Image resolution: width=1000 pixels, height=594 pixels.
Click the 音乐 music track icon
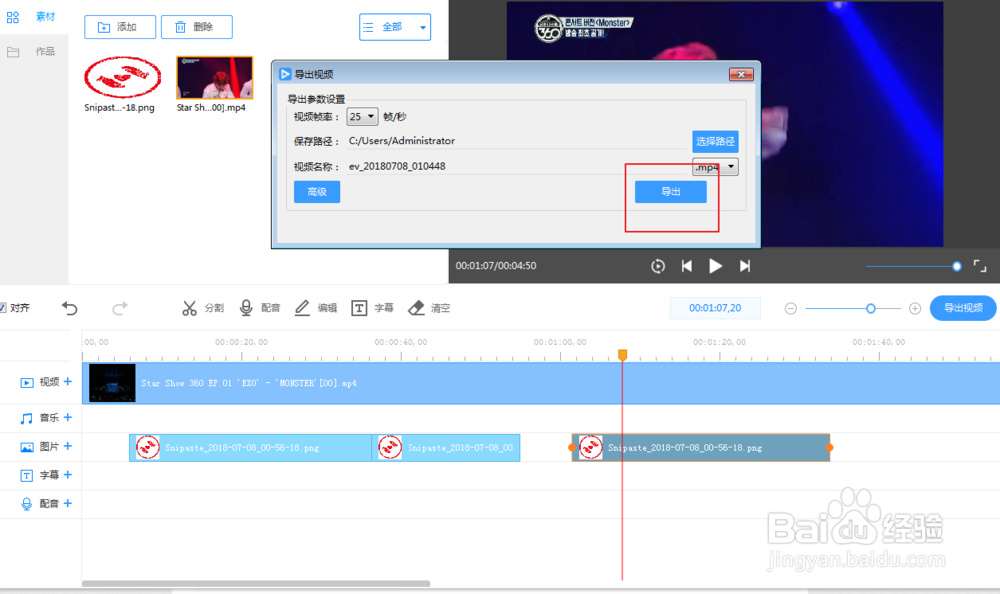pos(26,419)
